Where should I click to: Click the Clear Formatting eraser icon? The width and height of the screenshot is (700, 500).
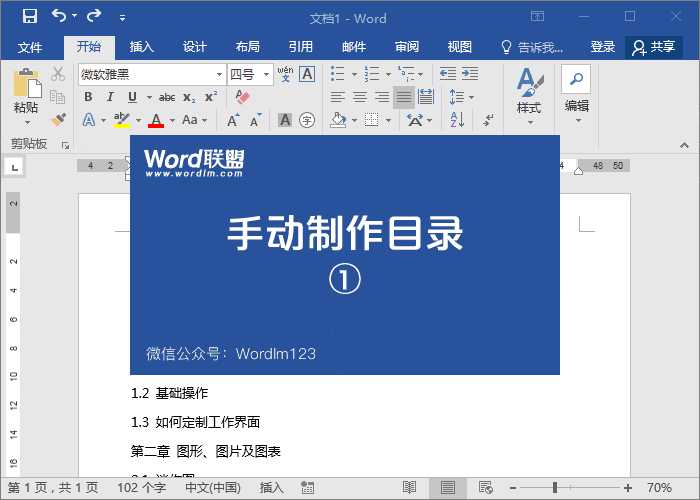242,97
